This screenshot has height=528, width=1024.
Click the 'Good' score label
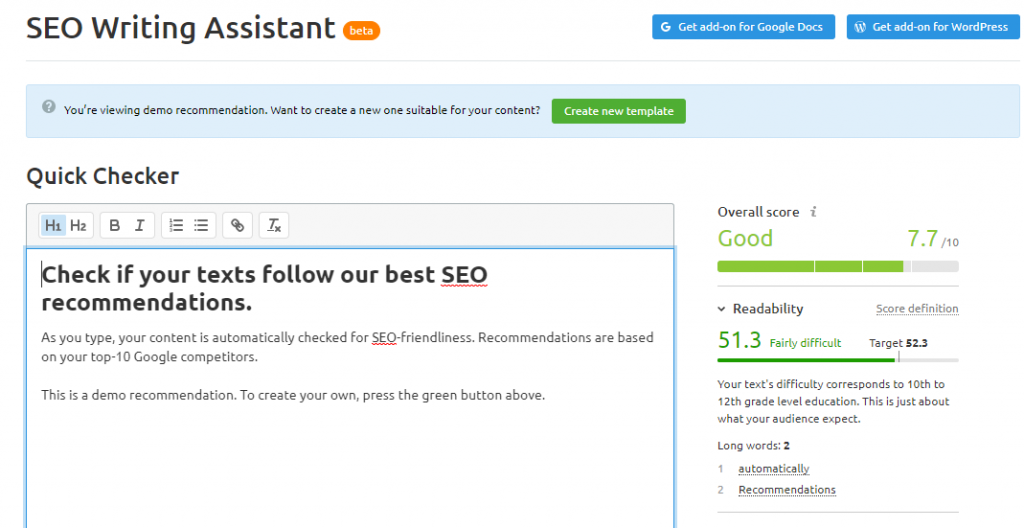click(745, 238)
